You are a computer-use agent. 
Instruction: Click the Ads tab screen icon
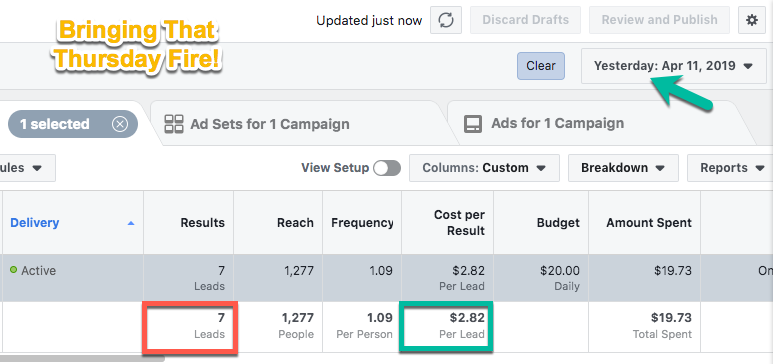click(x=473, y=124)
